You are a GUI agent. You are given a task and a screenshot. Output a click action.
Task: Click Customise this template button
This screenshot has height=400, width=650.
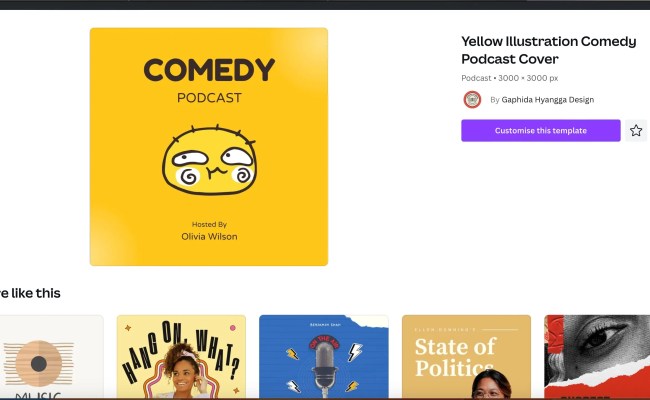coord(541,131)
